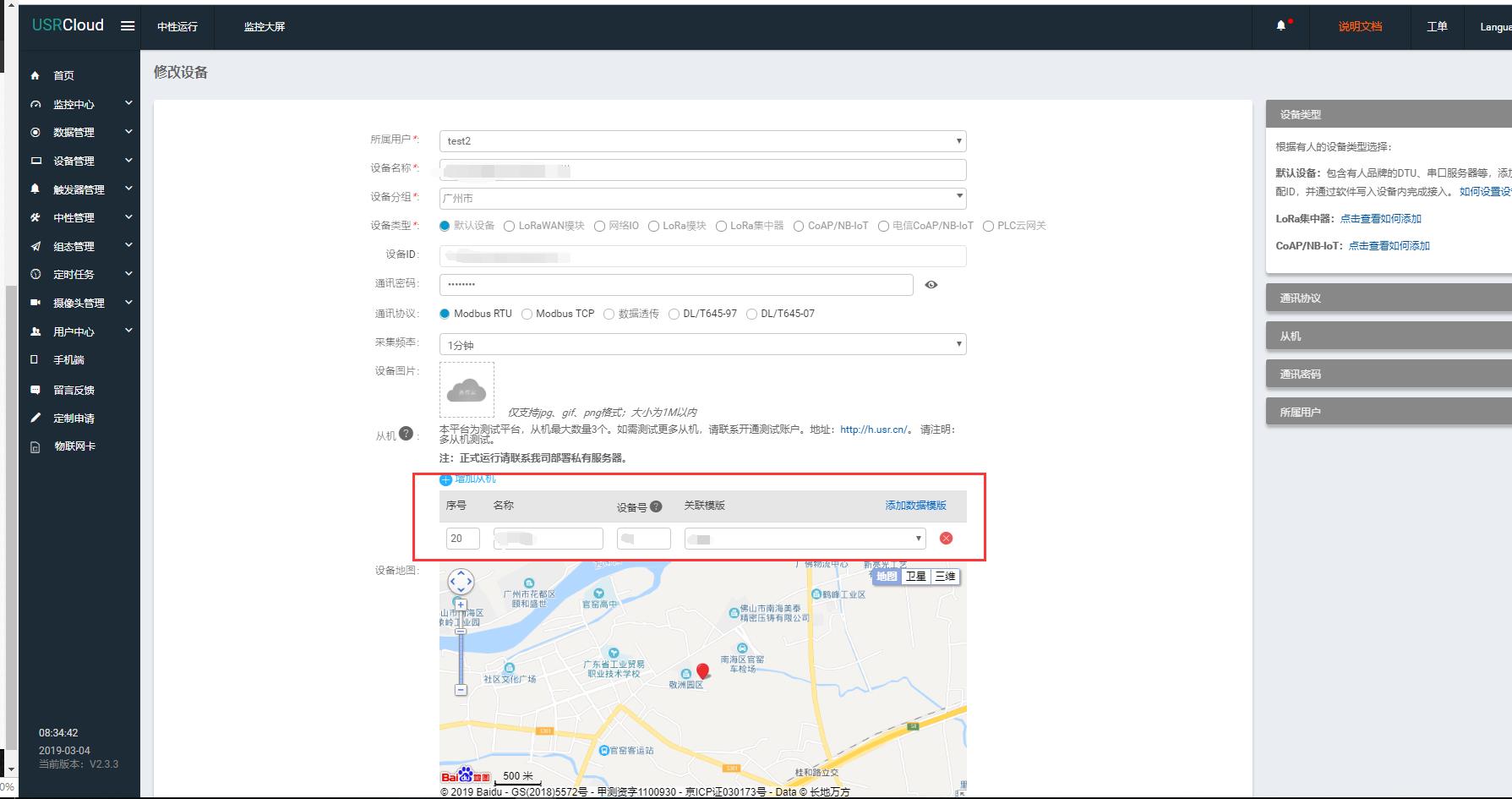This screenshot has width=1512, height=799.
Task: Click LoRa集中器 点击查看如何添加 link
Action: click(x=1381, y=219)
